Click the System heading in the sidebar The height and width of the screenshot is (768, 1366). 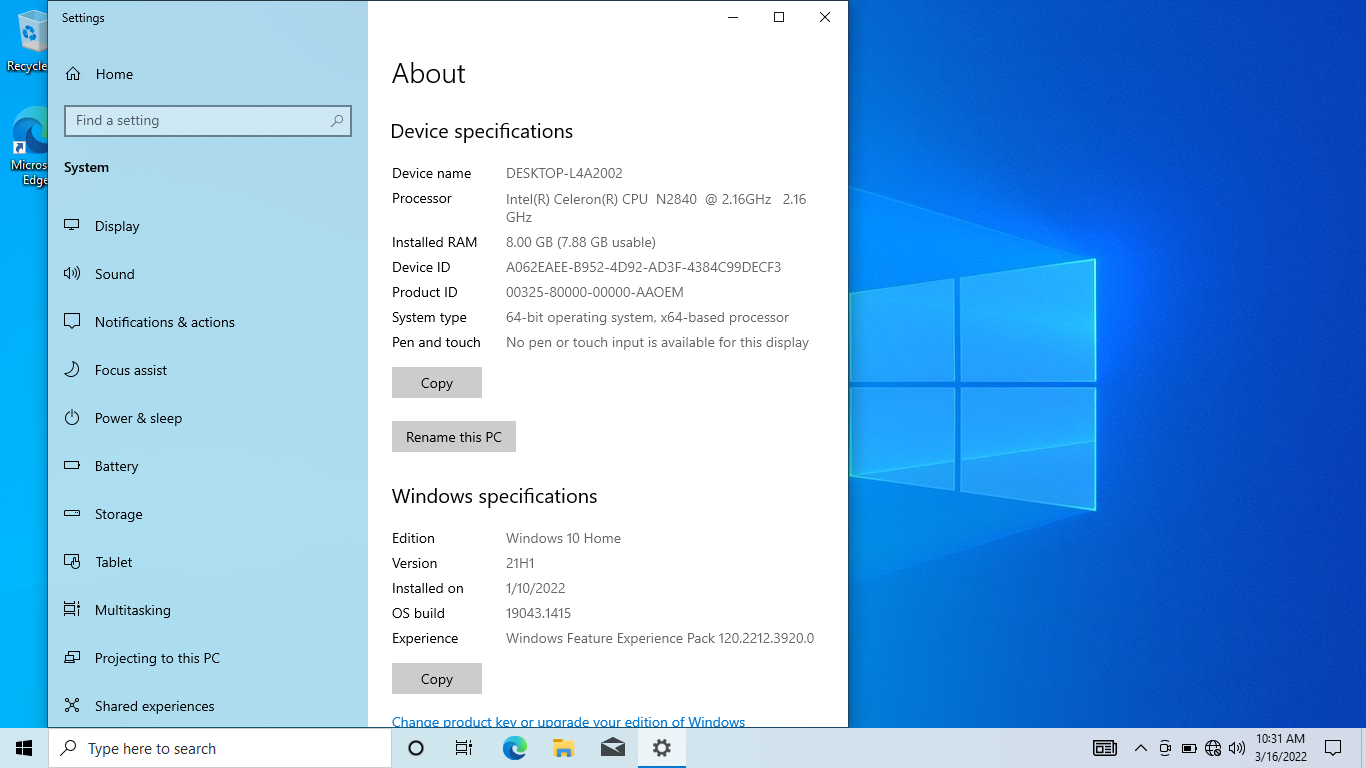(x=86, y=167)
